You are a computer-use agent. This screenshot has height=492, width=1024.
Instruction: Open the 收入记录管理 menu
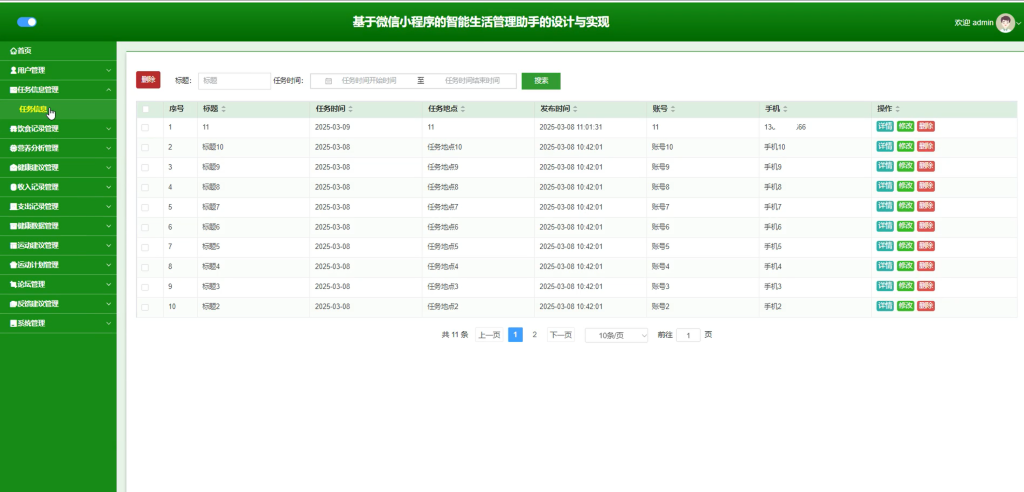pyautogui.click(x=58, y=187)
